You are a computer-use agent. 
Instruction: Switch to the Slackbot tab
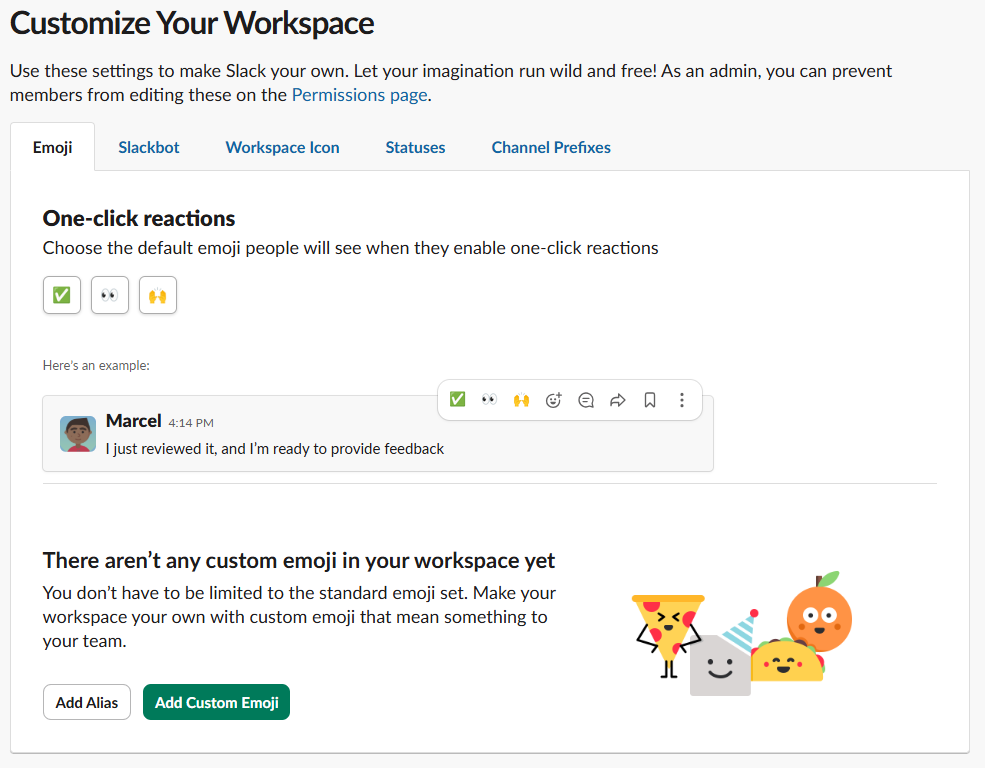coord(149,147)
